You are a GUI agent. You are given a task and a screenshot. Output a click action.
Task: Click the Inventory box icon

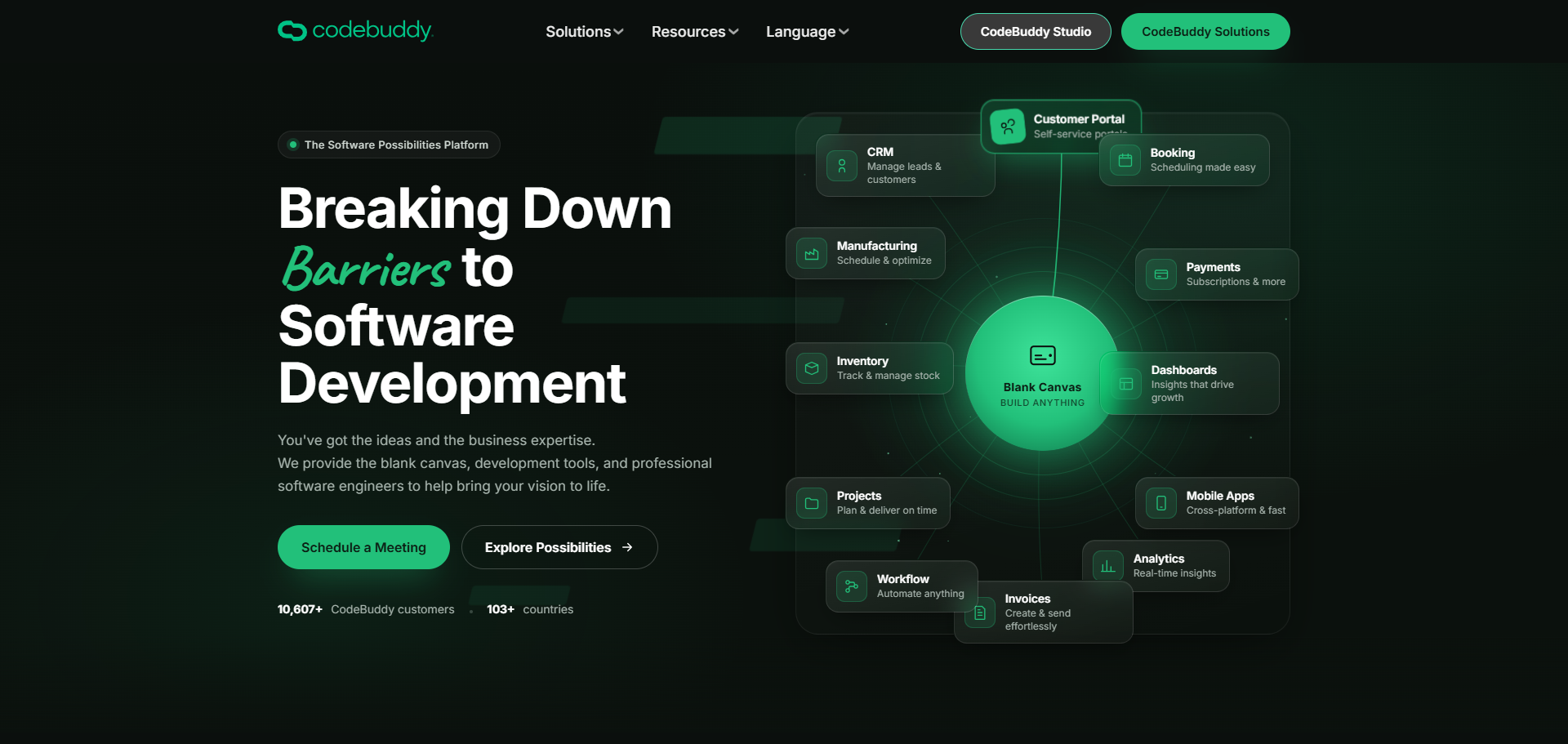coord(812,368)
